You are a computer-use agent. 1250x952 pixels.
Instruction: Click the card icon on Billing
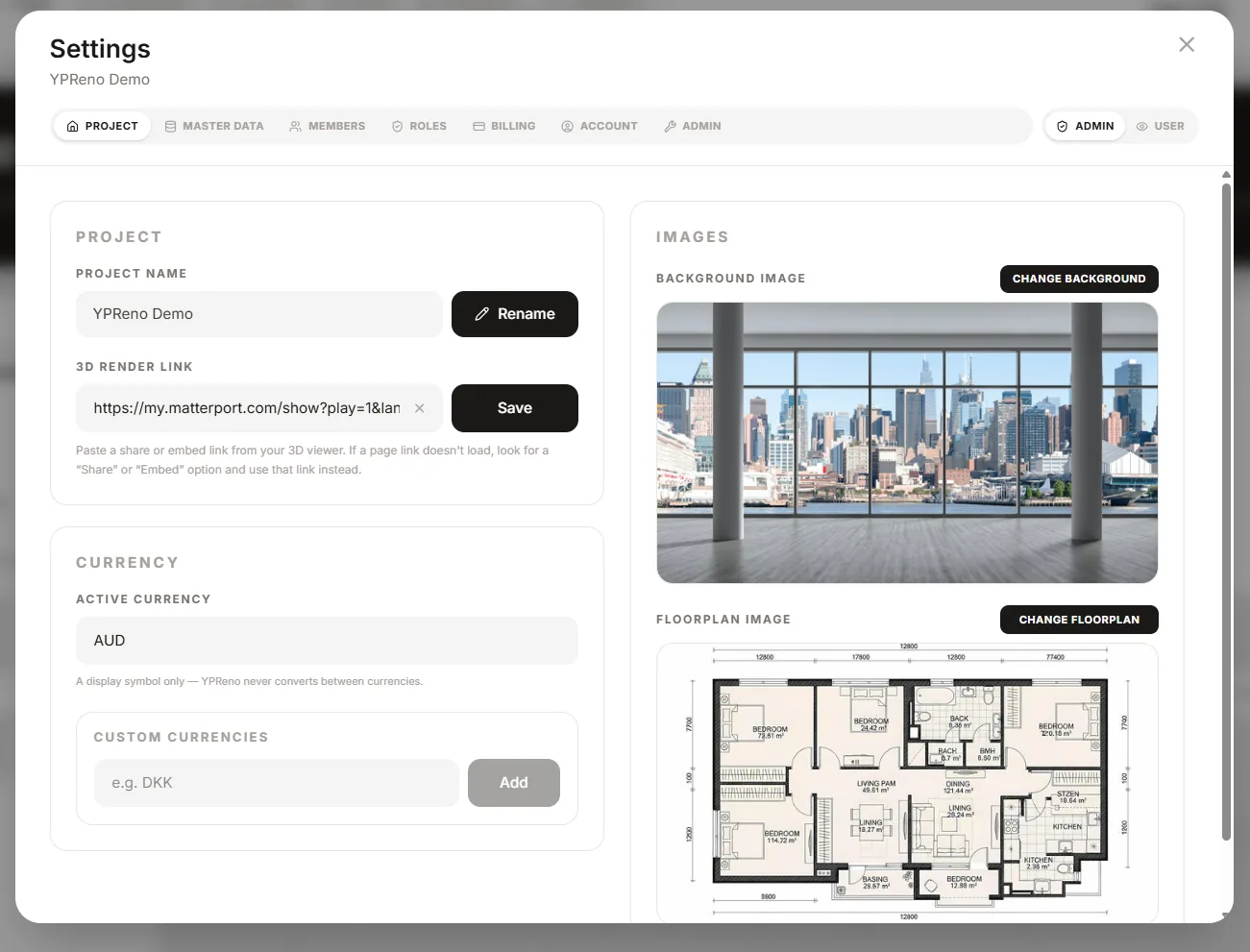[x=478, y=126]
